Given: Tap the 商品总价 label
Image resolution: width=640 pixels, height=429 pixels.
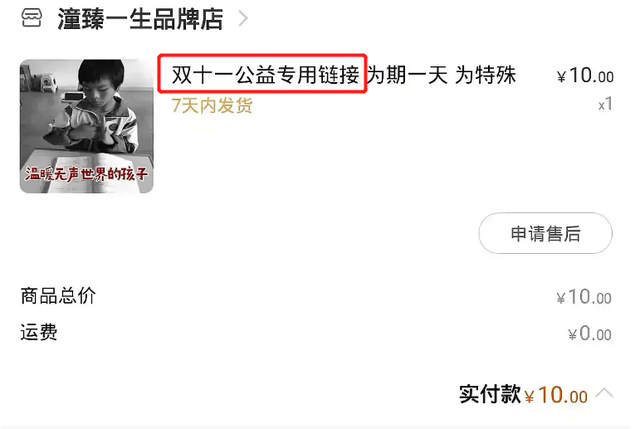Looking at the screenshot, I should pos(58,296).
